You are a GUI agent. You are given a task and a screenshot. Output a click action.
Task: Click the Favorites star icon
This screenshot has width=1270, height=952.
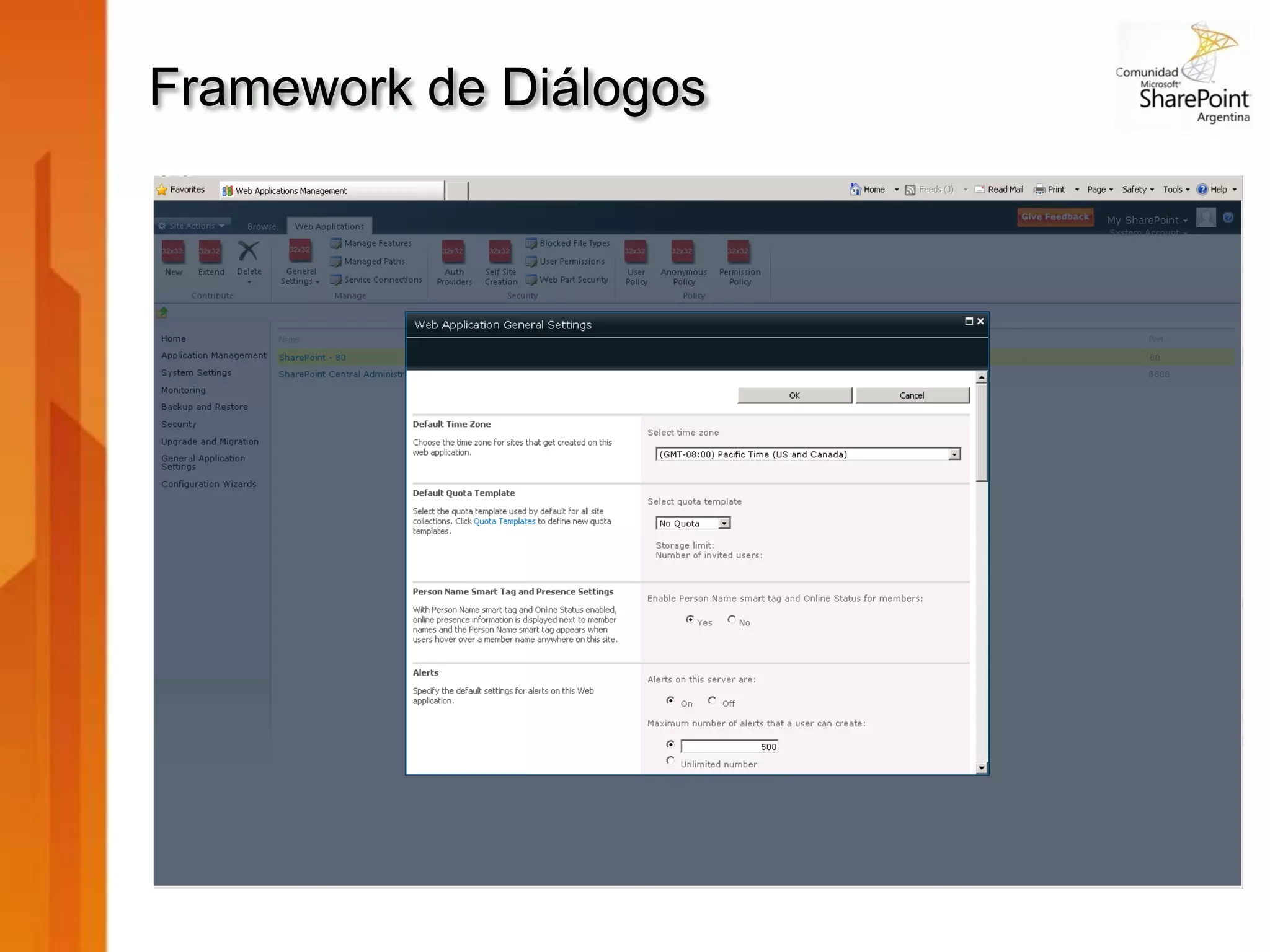pos(162,190)
